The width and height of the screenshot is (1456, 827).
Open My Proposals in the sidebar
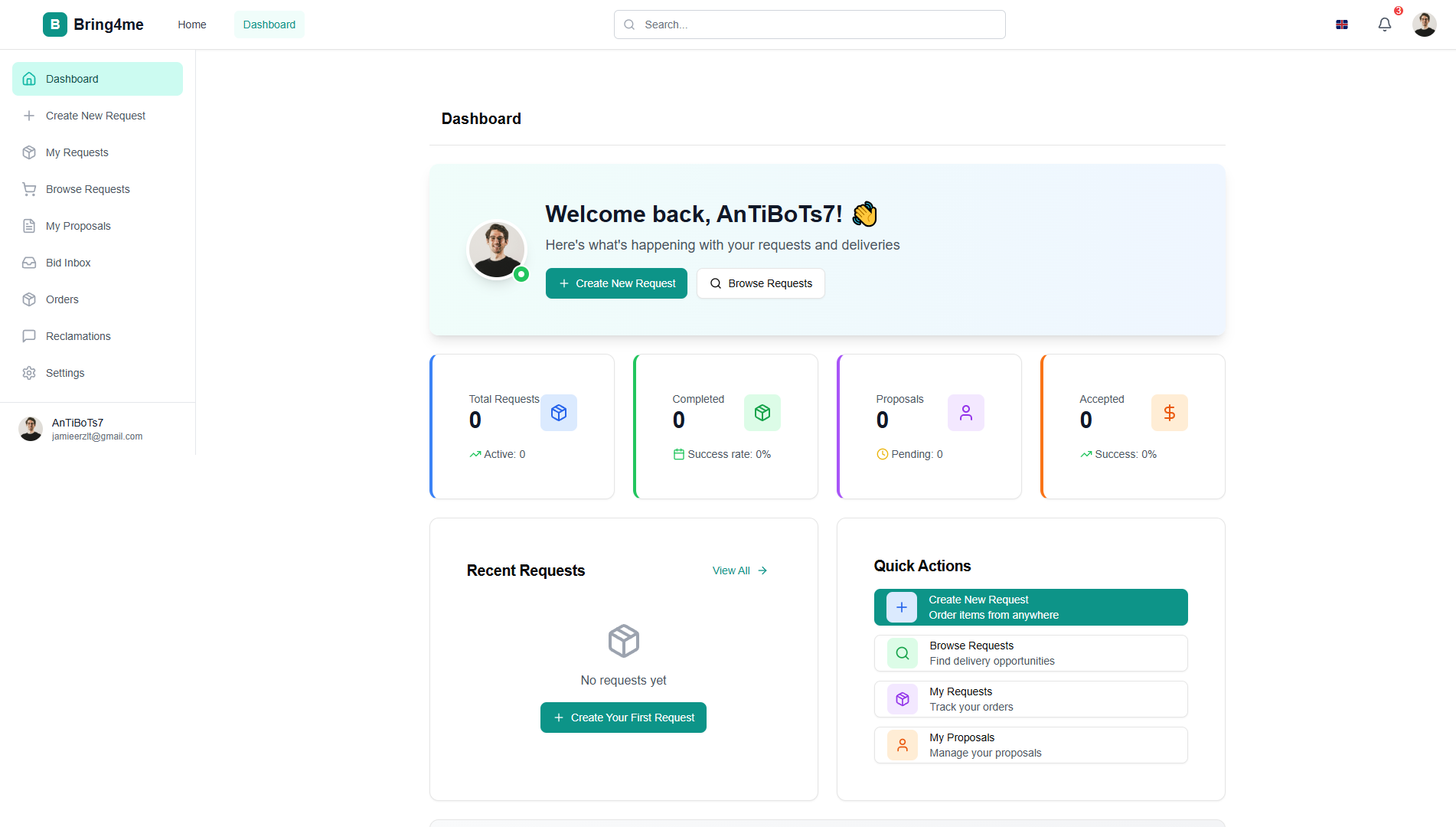[x=97, y=226]
